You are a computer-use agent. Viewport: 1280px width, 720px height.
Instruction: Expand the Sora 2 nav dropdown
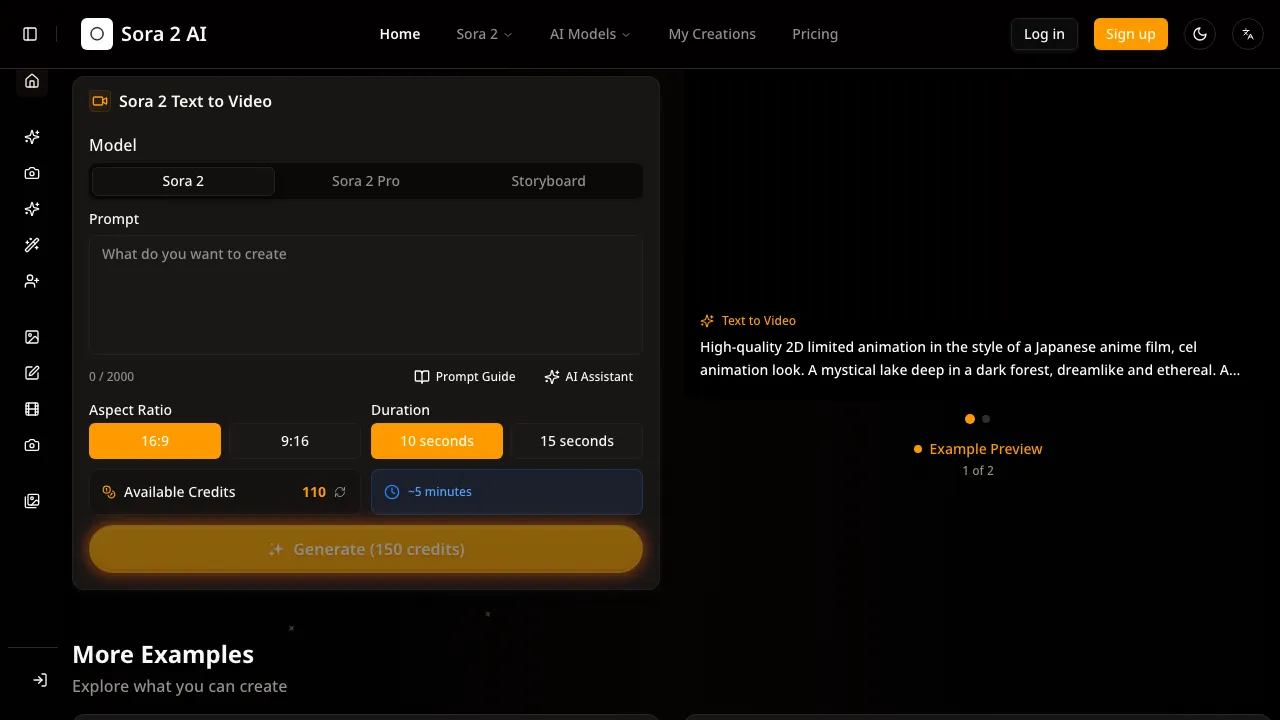pos(484,34)
